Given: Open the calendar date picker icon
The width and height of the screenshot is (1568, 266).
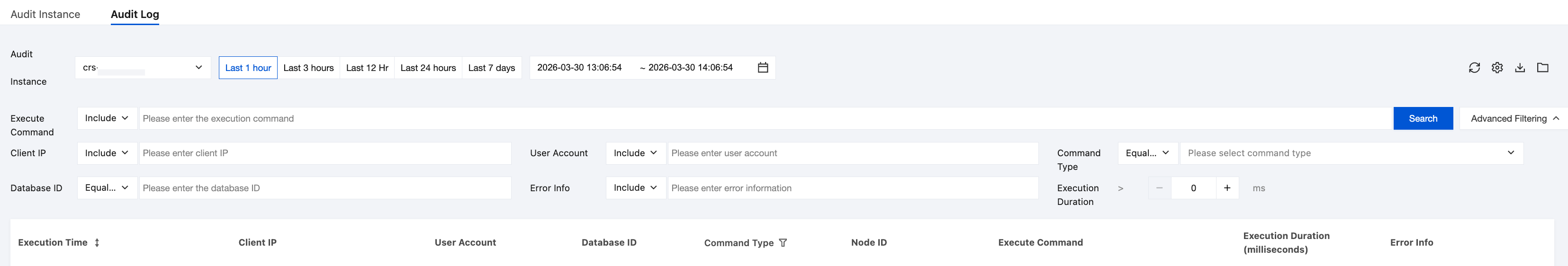Looking at the screenshot, I should click(x=763, y=68).
